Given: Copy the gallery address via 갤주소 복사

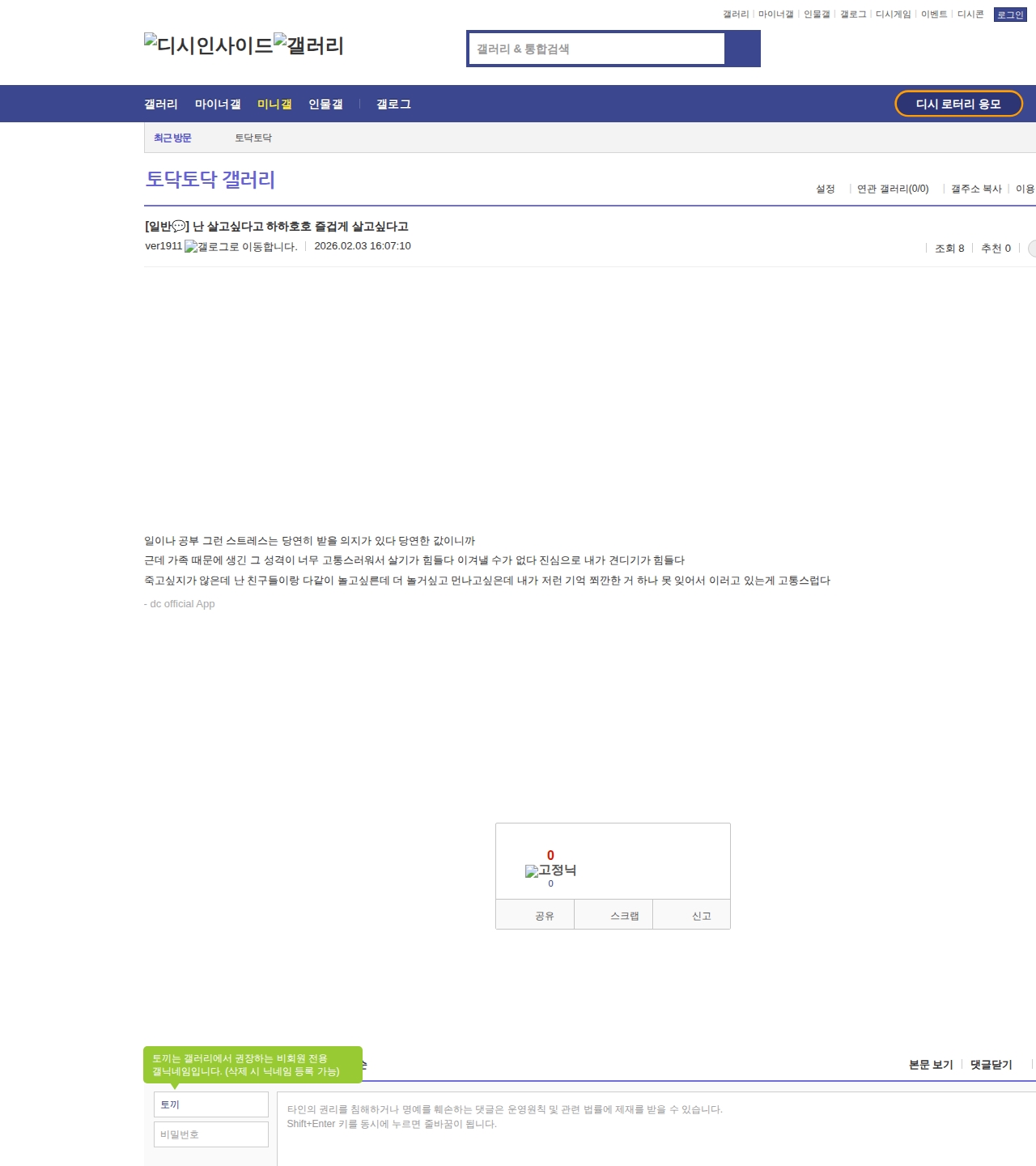Looking at the screenshot, I should coord(976,189).
